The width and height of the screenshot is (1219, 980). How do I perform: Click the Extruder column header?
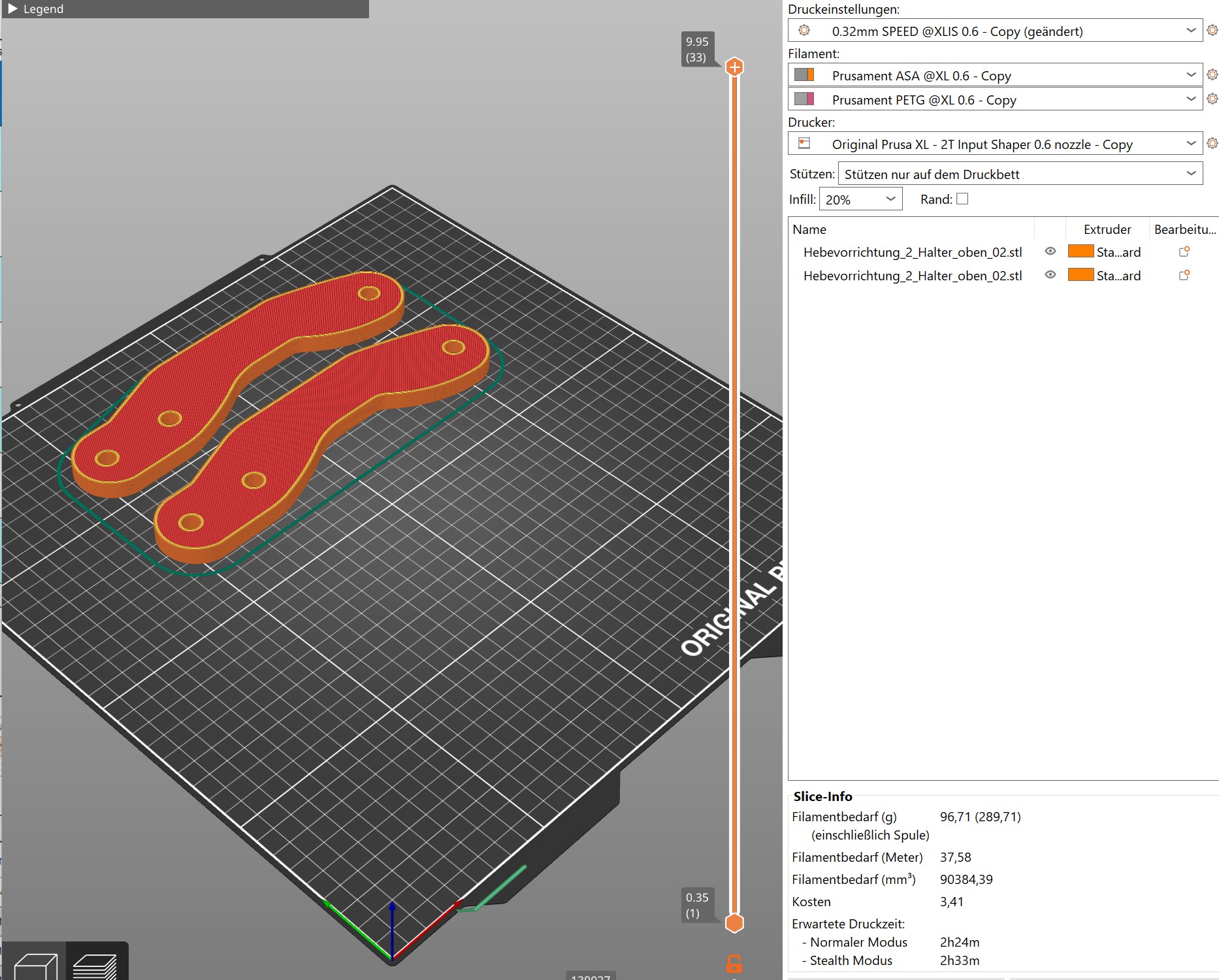coord(1107,229)
